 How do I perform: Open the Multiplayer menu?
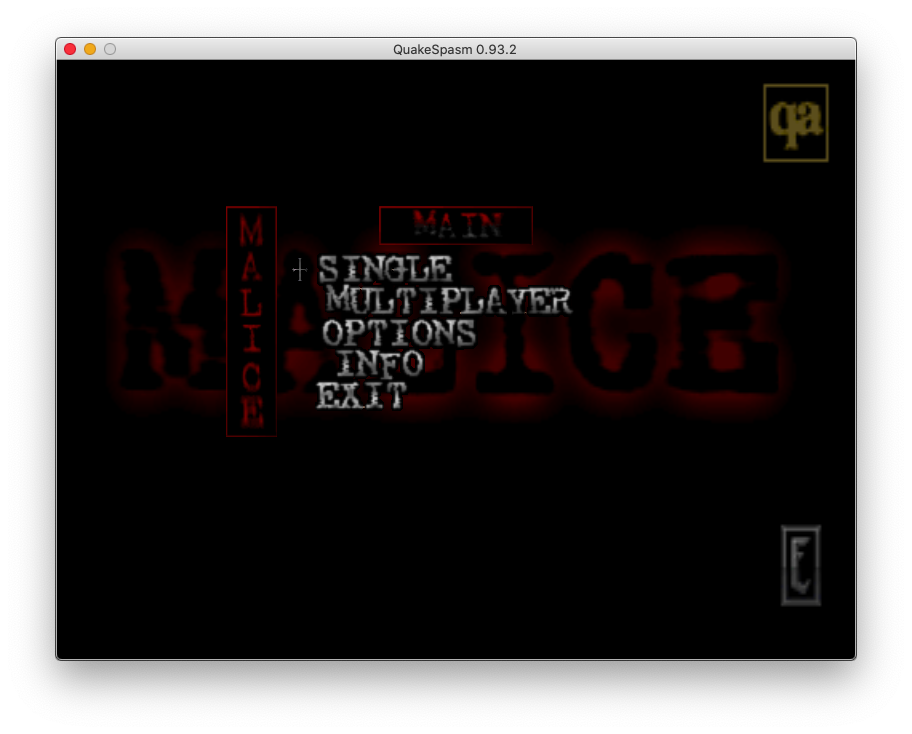(x=448, y=301)
